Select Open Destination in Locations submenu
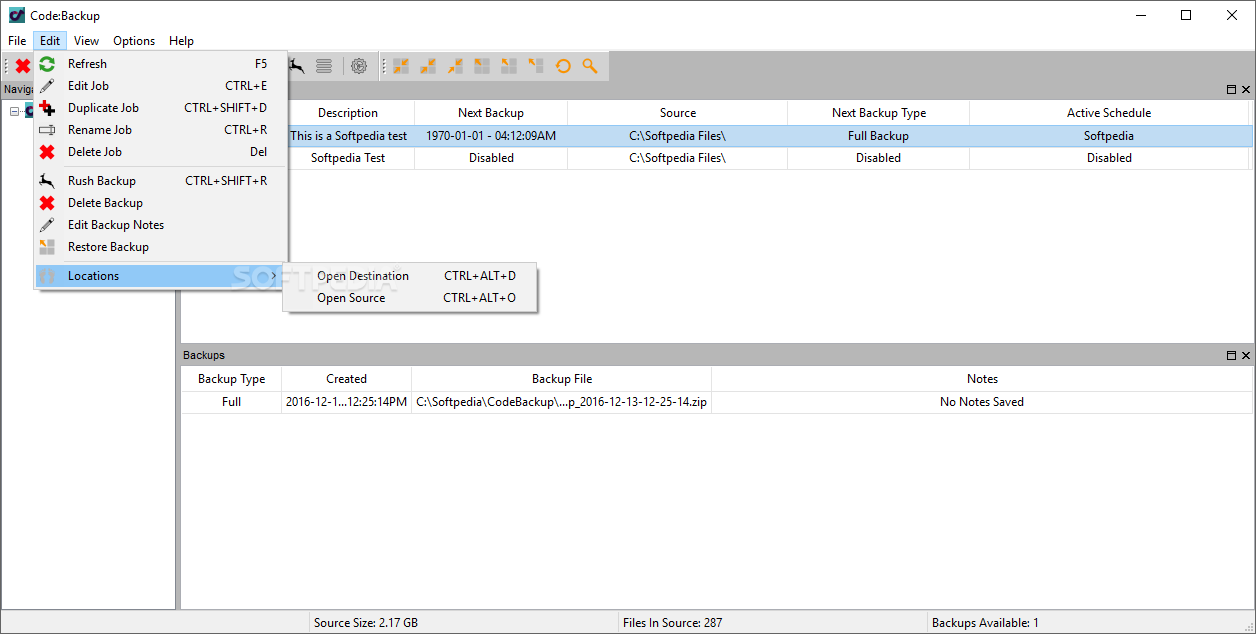The height and width of the screenshot is (634, 1256). coord(411,276)
